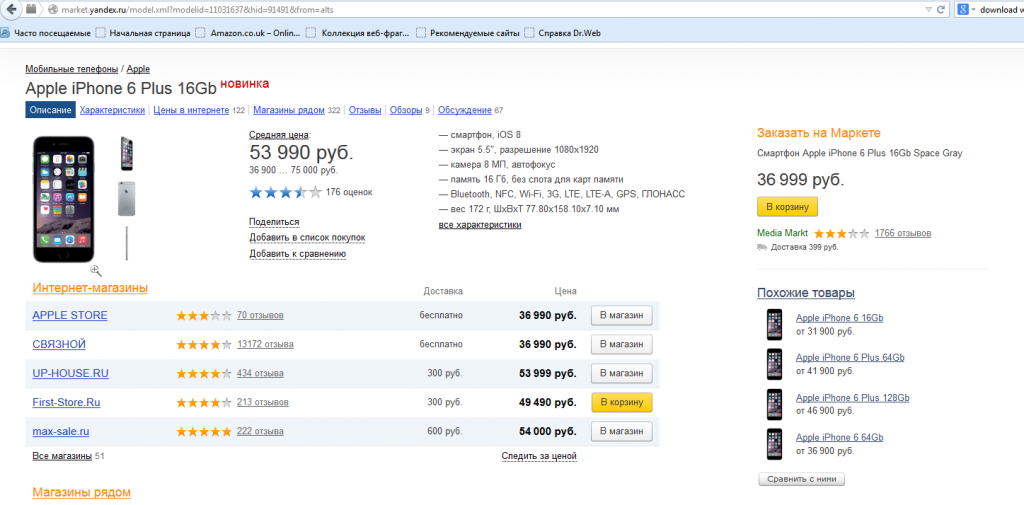Open Apple iPhone 6 Plus 128Gb link

852,398
